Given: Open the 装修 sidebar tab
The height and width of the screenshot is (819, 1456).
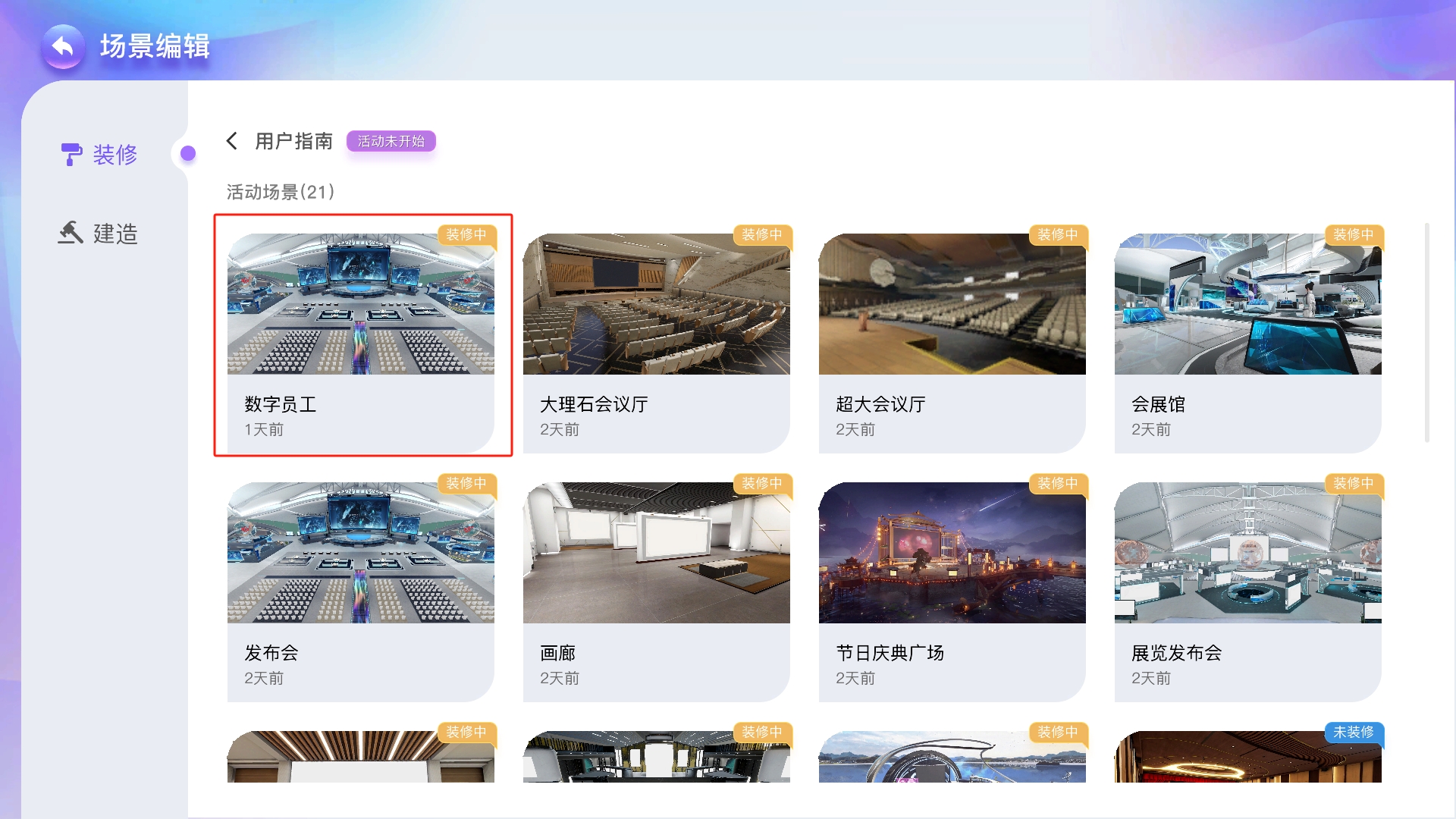Looking at the screenshot, I should [x=99, y=155].
